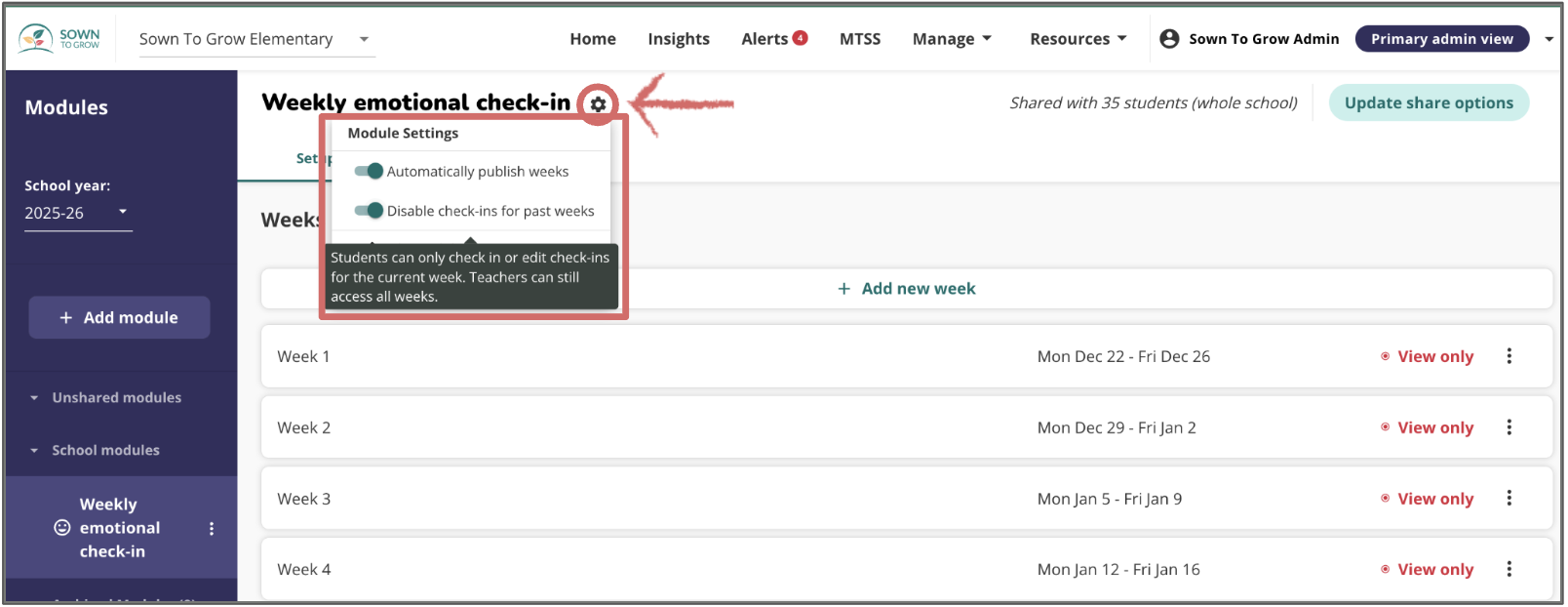This screenshot has height=607, width=1568.
Task: Open Week 4 three-dot options menu
Action: coord(1509,569)
